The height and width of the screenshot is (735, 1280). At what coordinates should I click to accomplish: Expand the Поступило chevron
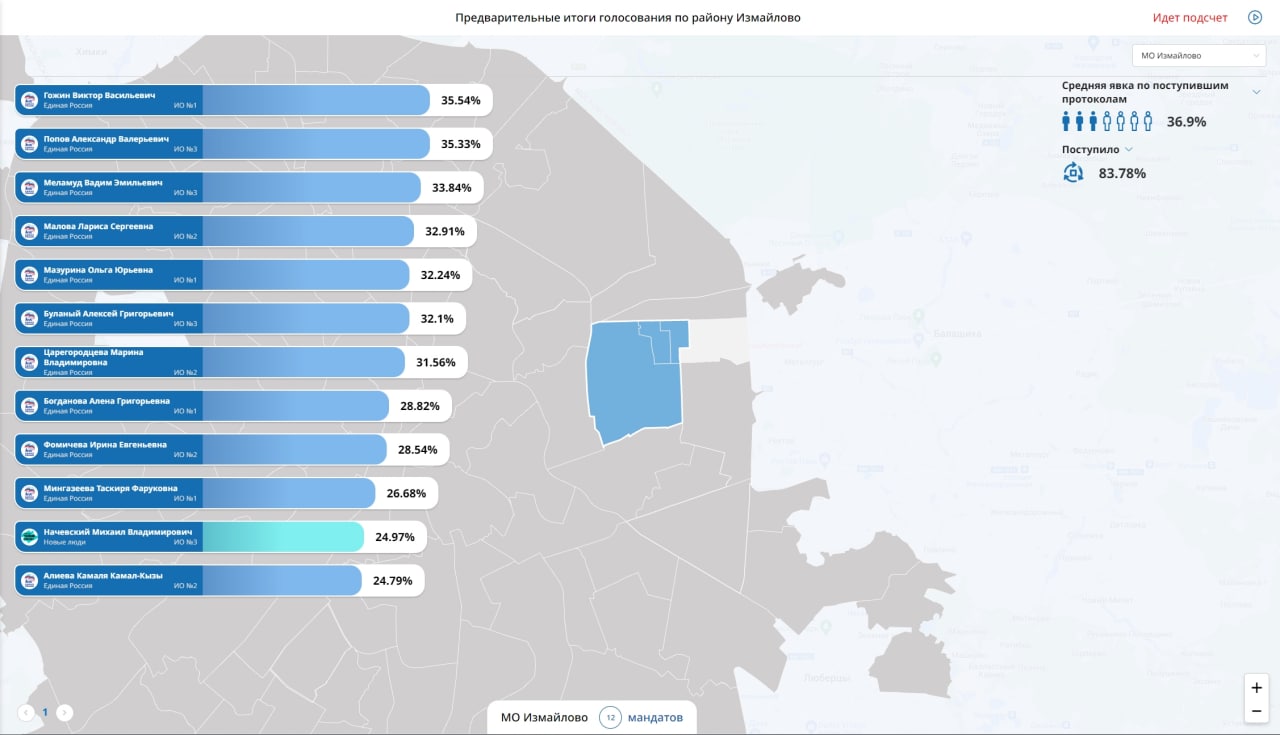(x=1129, y=149)
